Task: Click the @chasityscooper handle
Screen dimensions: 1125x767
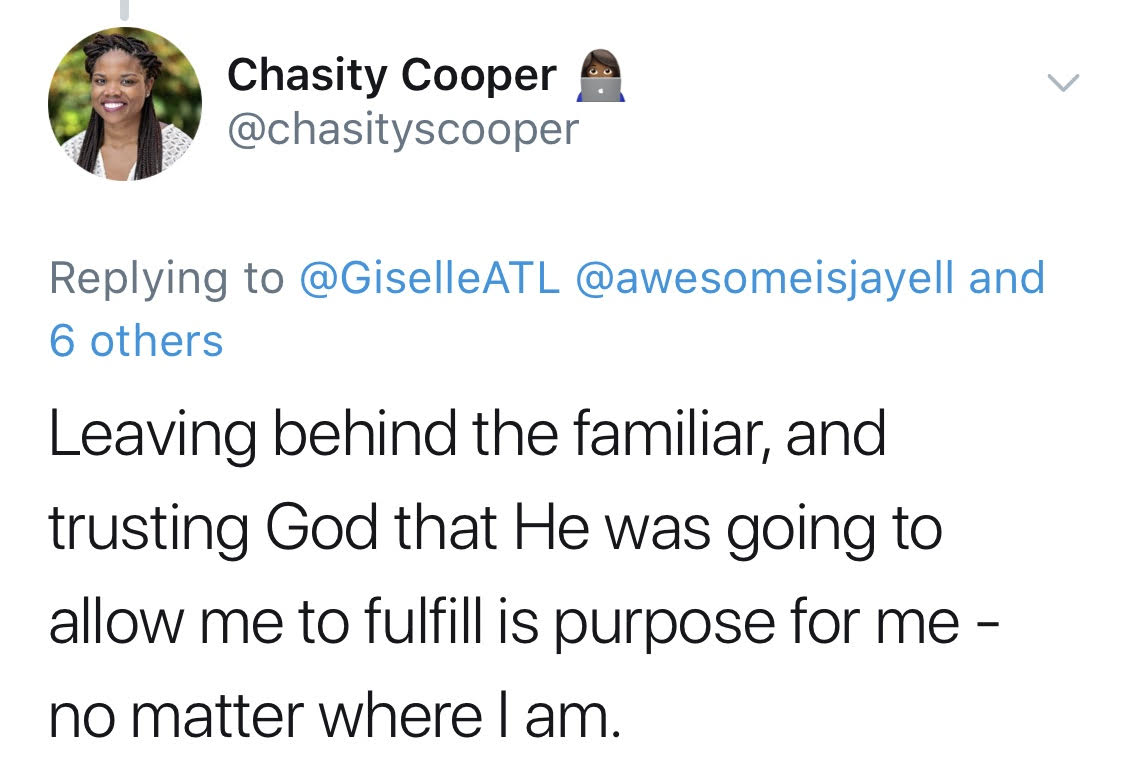Action: tap(403, 129)
